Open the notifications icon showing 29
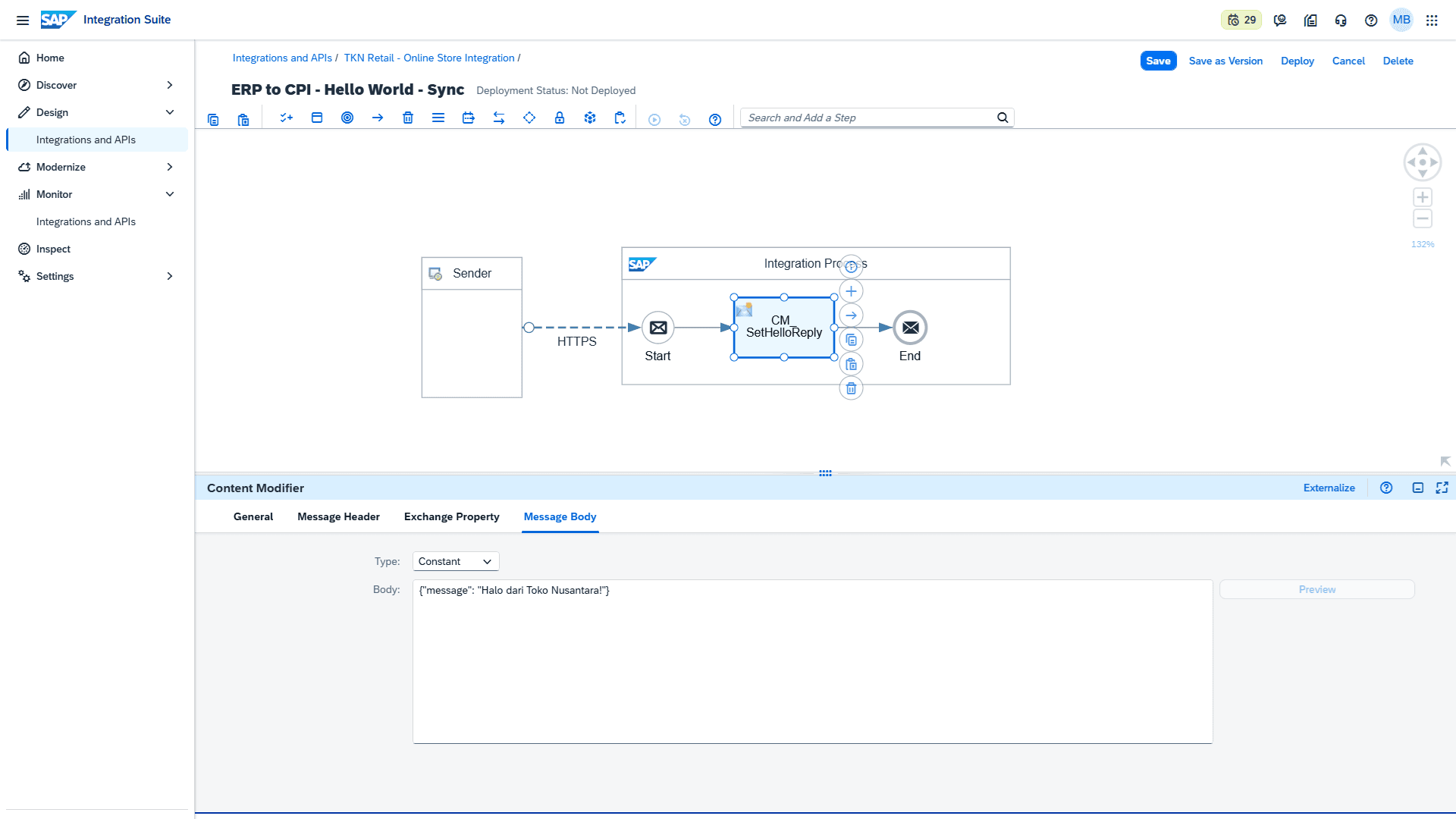The image size is (1456, 819). (x=1241, y=20)
